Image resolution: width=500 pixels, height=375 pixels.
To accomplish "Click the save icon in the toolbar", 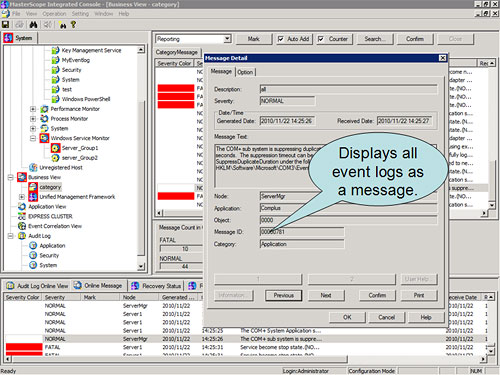I will (5, 24).
